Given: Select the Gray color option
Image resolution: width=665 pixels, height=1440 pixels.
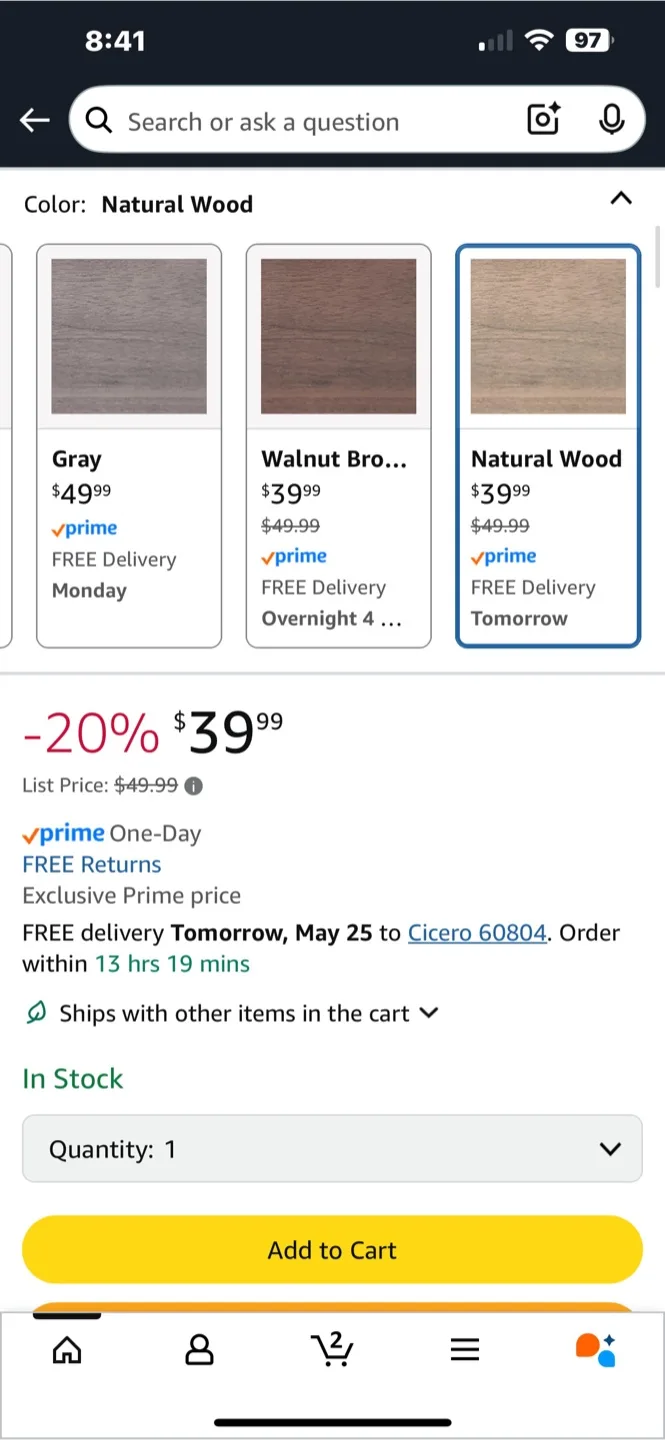Looking at the screenshot, I should click(x=129, y=446).
